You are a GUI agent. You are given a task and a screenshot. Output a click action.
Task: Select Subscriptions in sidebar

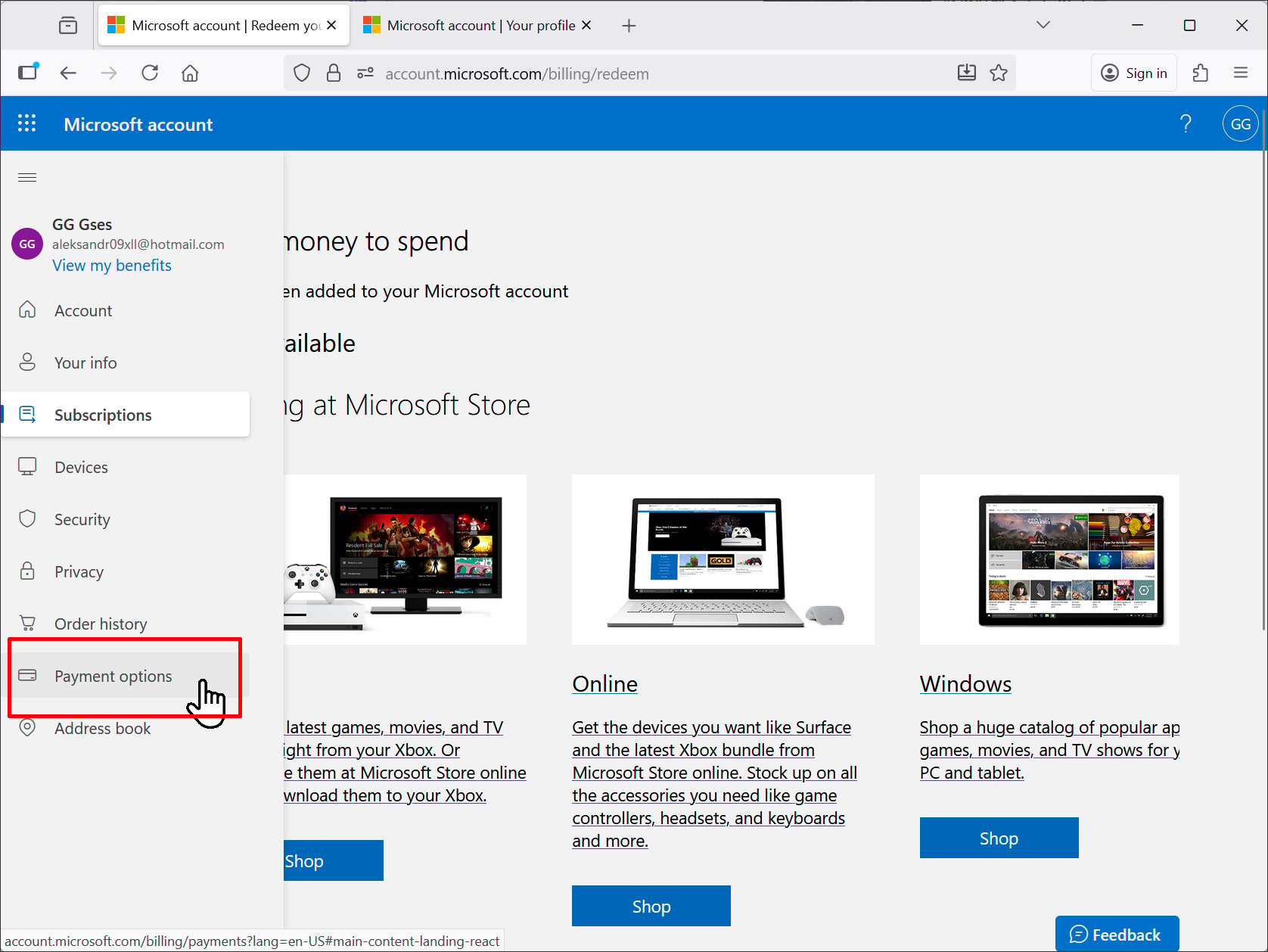click(x=126, y=415)
